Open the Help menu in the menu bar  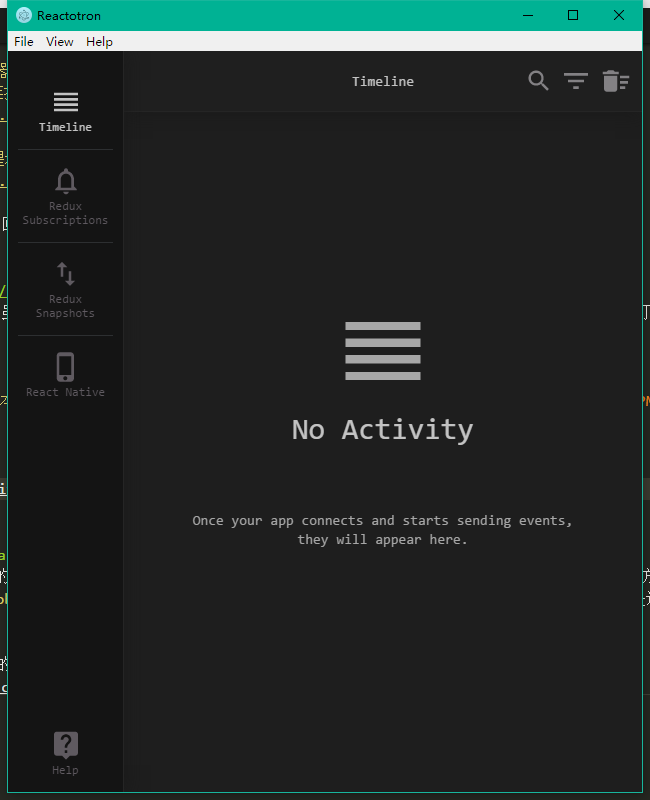[x=99, y=41]
